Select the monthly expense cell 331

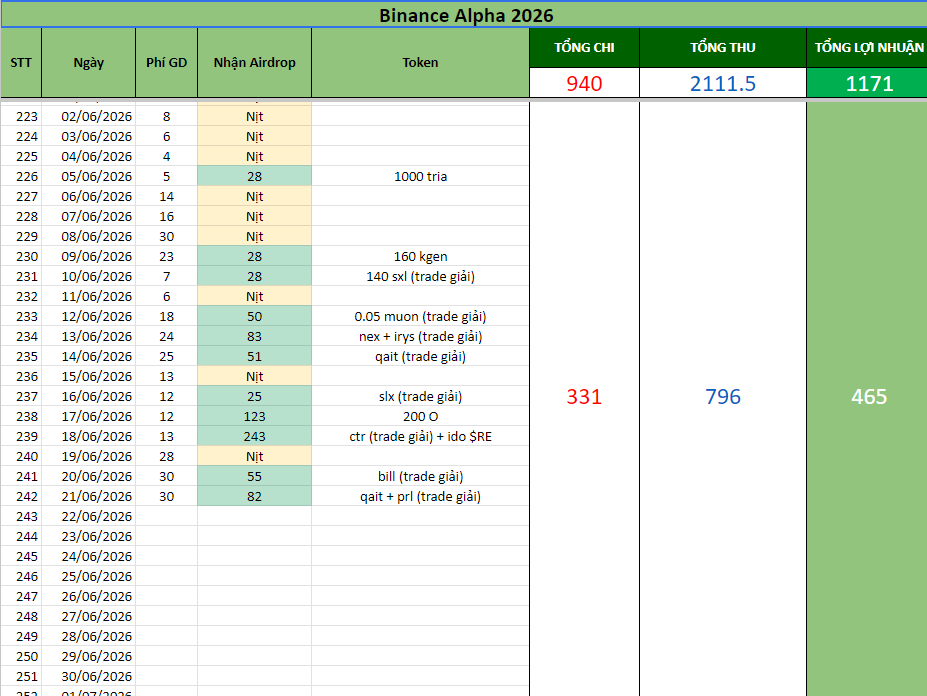pos(584,396)
